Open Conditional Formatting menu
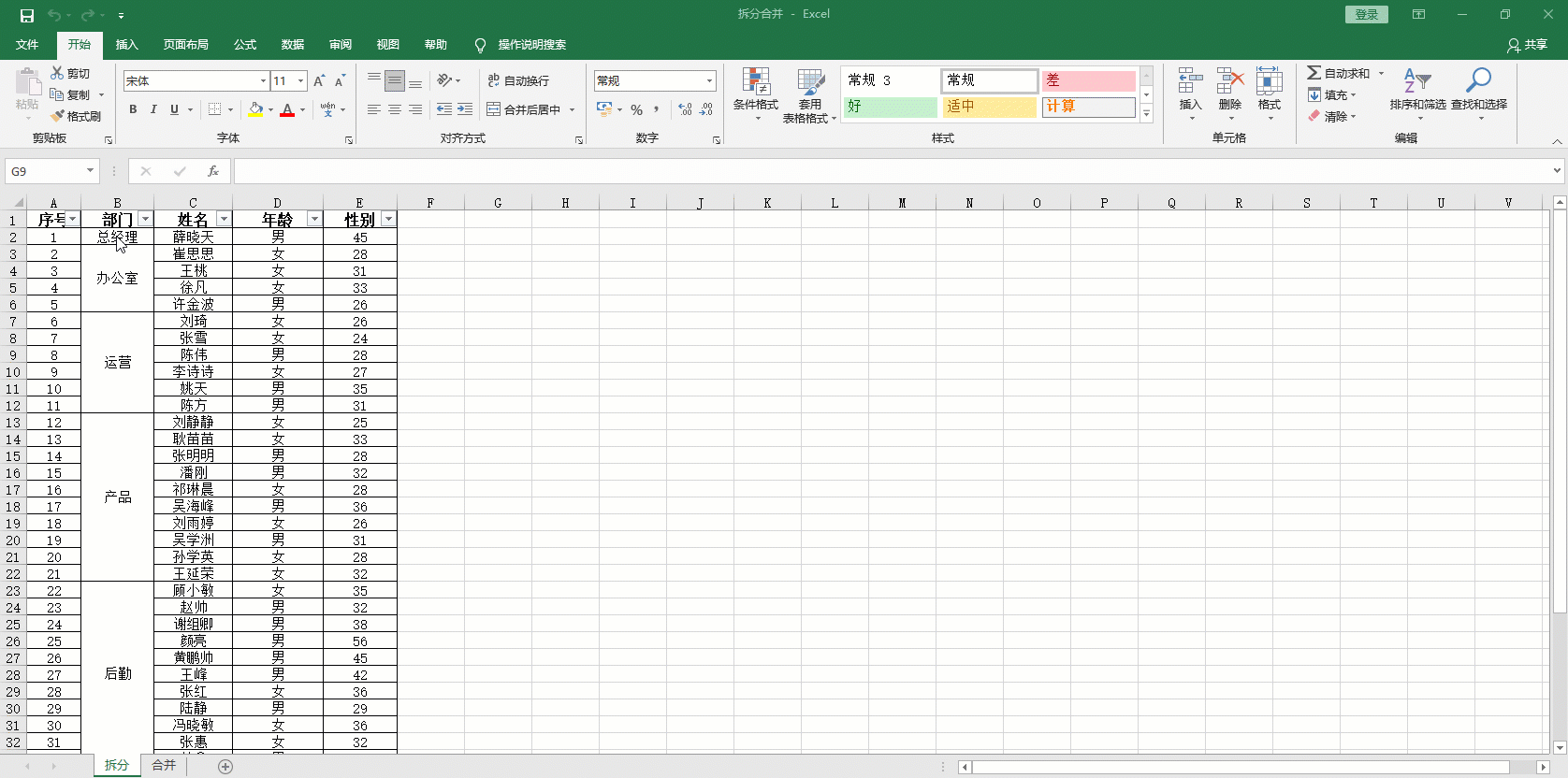 pos(756,95)
